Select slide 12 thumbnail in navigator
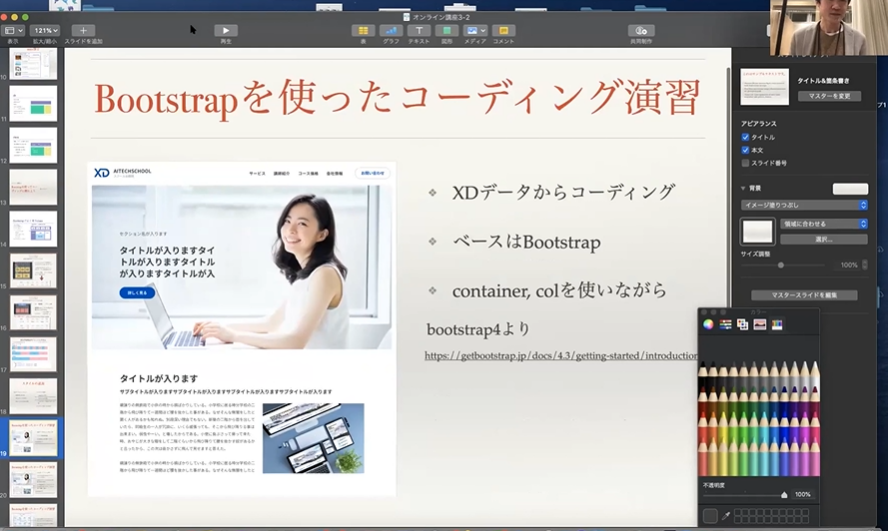Viewport: 888px width, 531px height. pos(33,146)
